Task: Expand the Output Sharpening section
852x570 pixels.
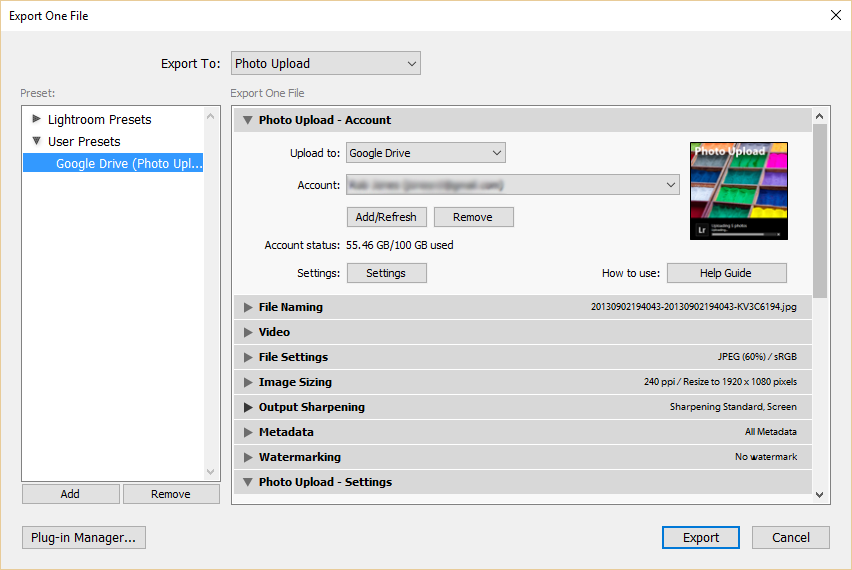Action: point(248,407)
